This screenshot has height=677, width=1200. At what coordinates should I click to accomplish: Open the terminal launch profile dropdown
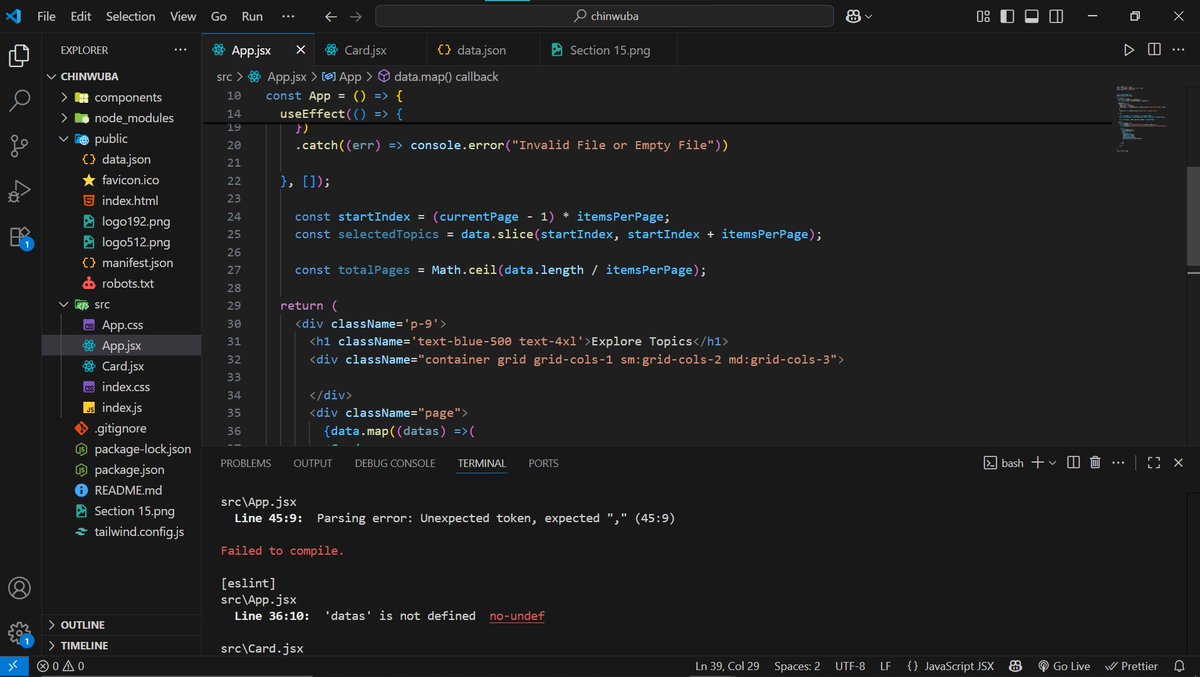pyautogui.click(x=1052, y=463)
